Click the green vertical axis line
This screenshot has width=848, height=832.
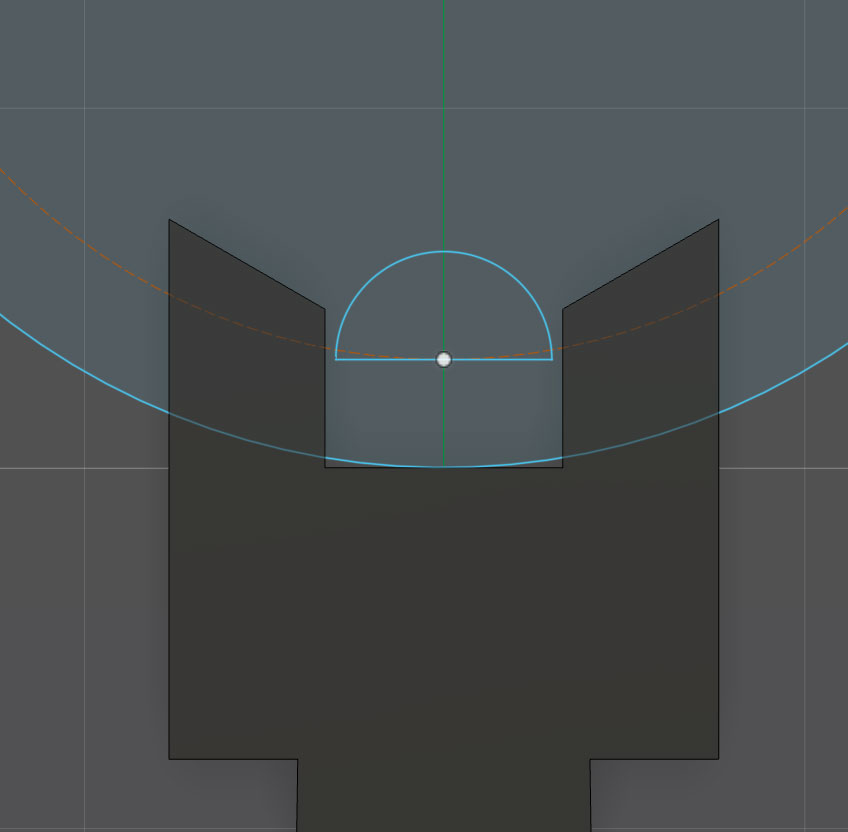click(444, 120)
